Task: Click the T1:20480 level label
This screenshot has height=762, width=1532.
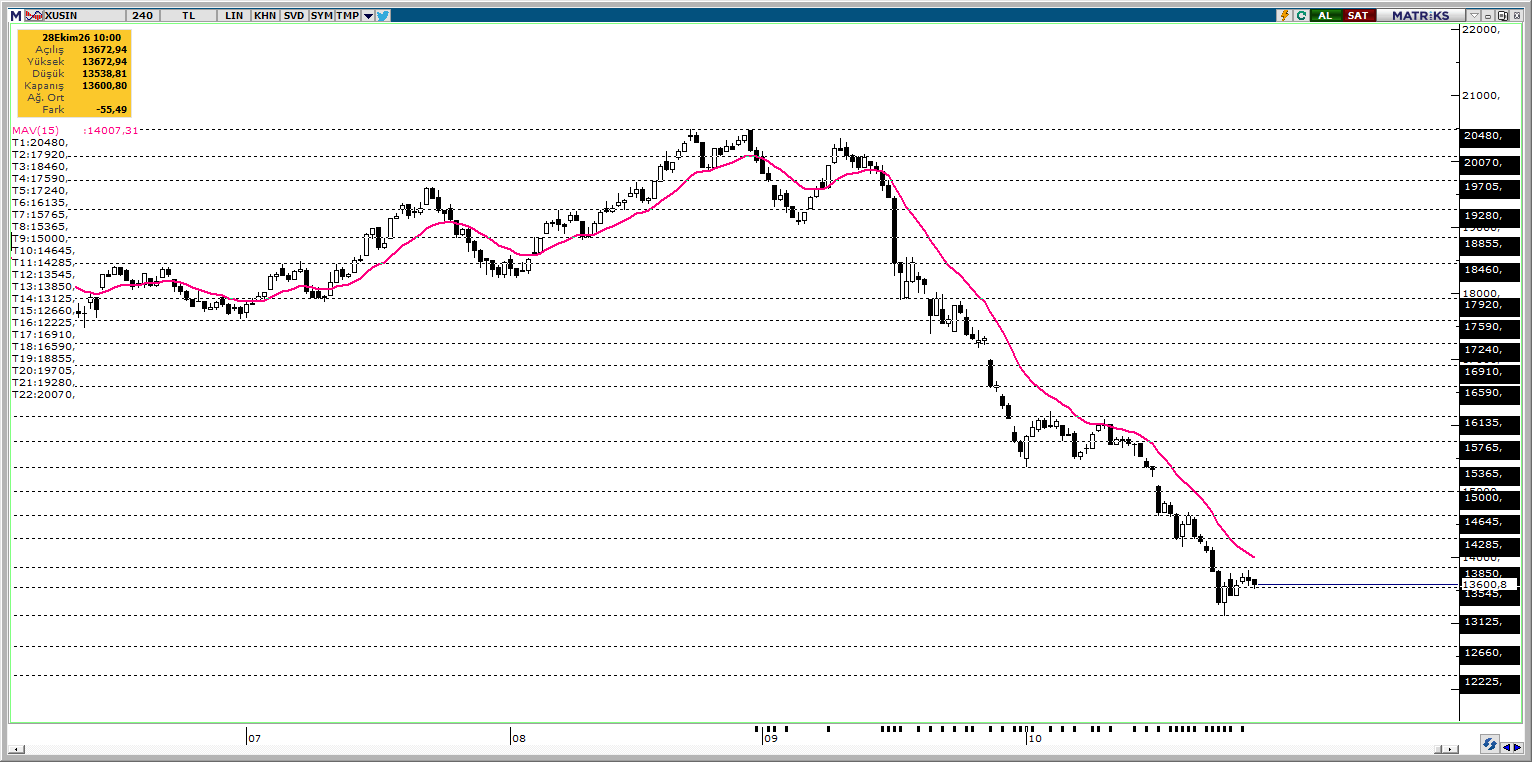Action: pyautogui.click(x=39, y=142)
